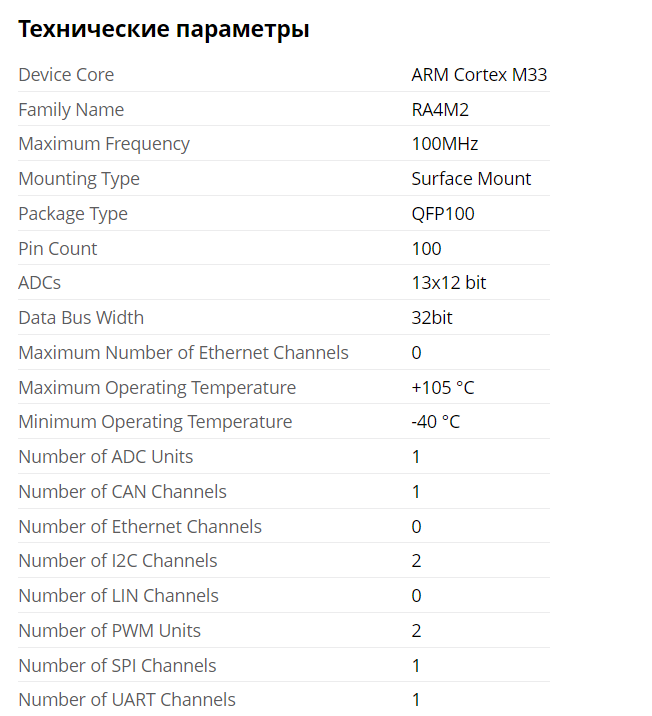Select the Number of CAN Channels label
Viewport: 652px width, 716px height.
(x=122, y=492)
